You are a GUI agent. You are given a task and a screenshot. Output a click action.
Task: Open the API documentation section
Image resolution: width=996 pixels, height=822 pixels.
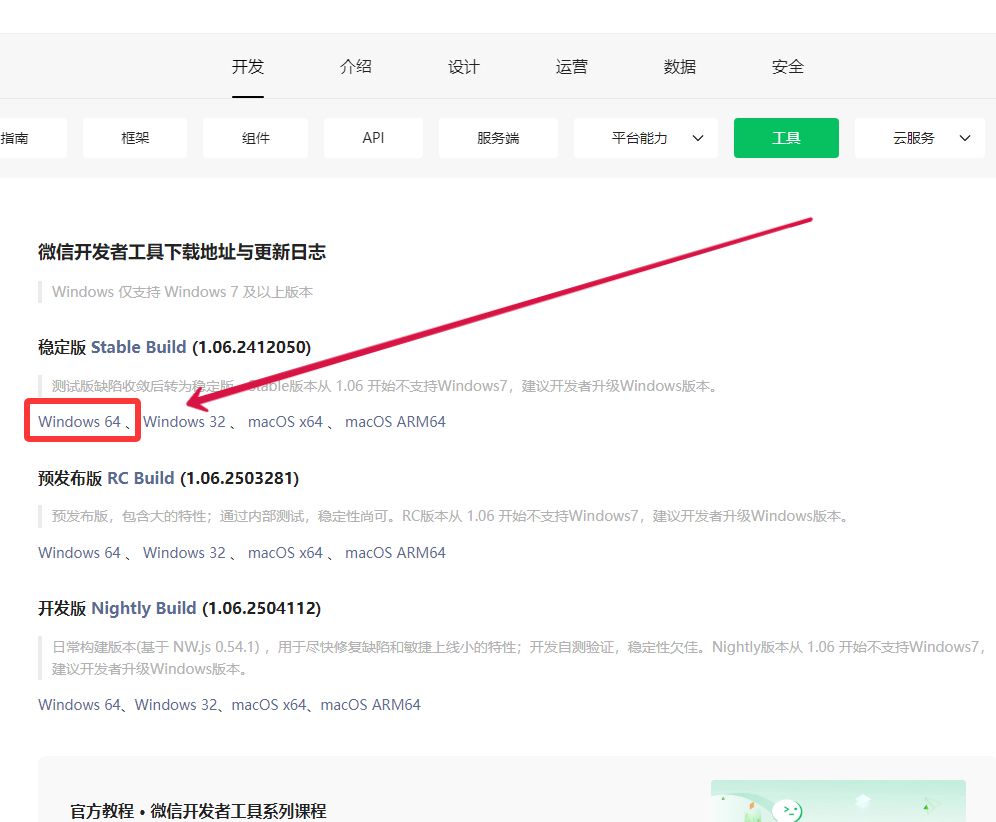[x=373, y=137]
